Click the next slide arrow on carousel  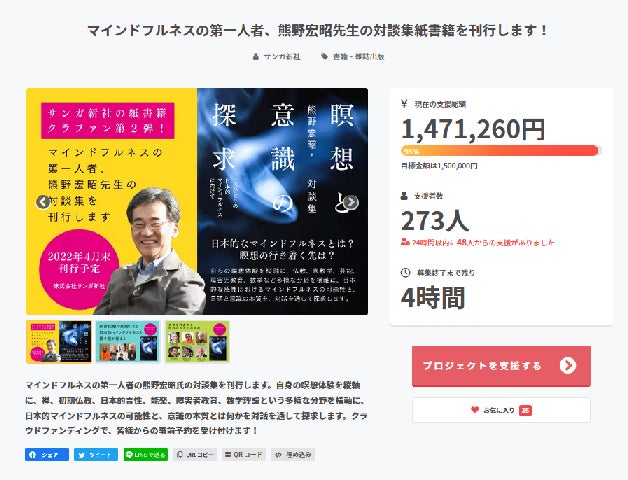click(350, 202)
